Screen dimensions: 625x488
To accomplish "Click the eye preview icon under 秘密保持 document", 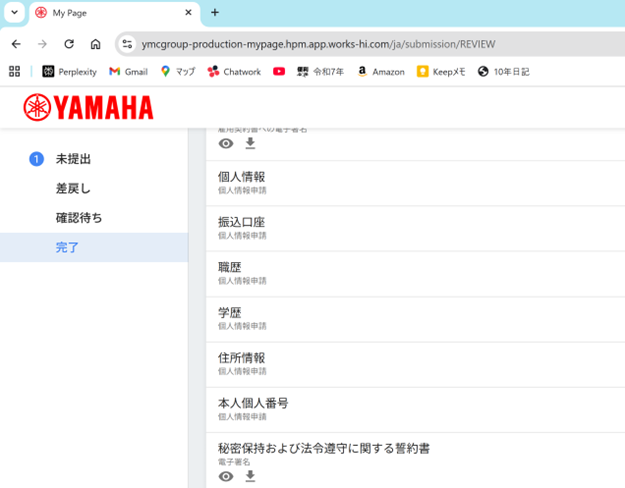I will tap(226, 477).
